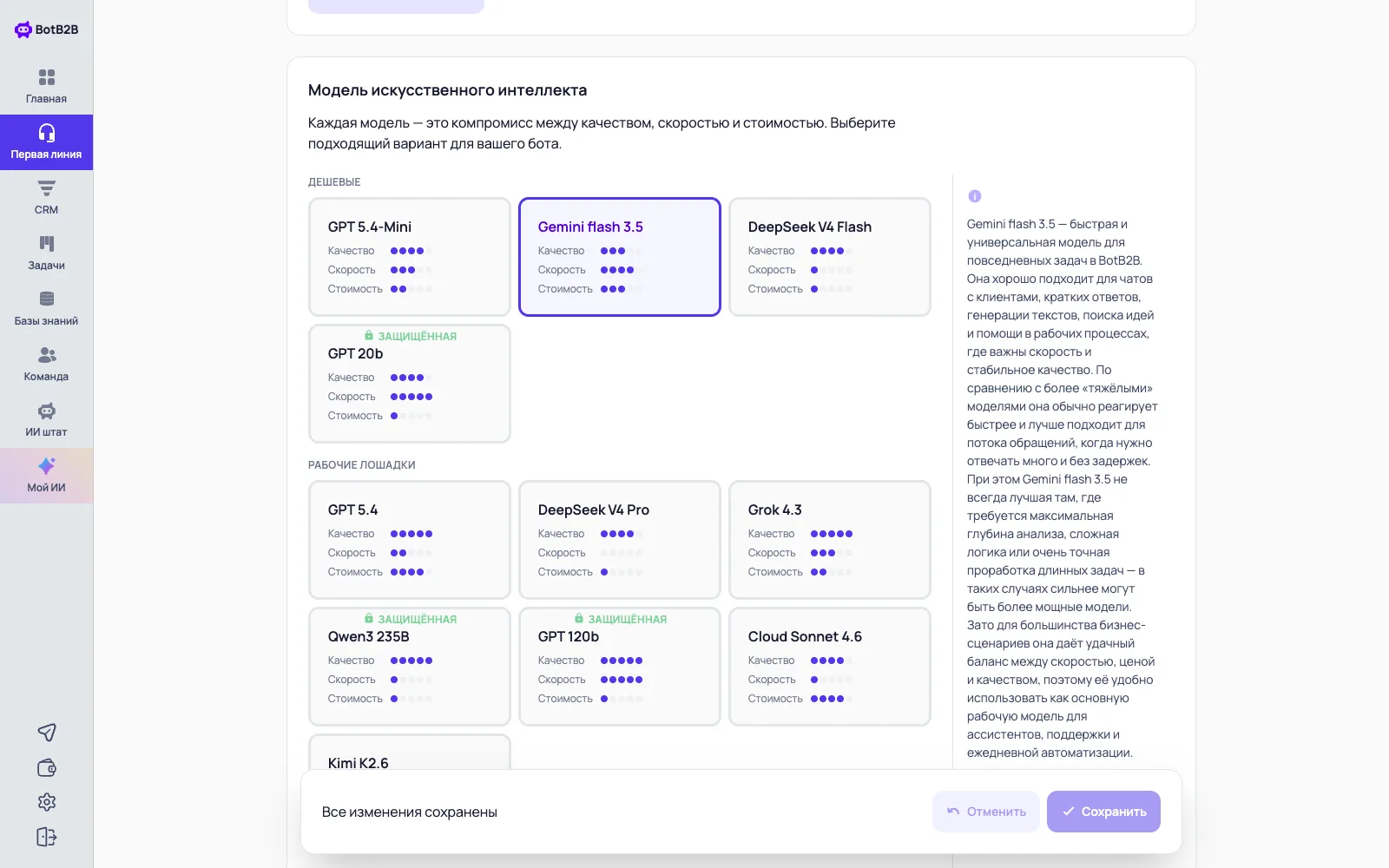The height and width of the screenshot is (868, 1389).
Task: Click Стоимость label on GPT 5.4 card
Action: 355,572
